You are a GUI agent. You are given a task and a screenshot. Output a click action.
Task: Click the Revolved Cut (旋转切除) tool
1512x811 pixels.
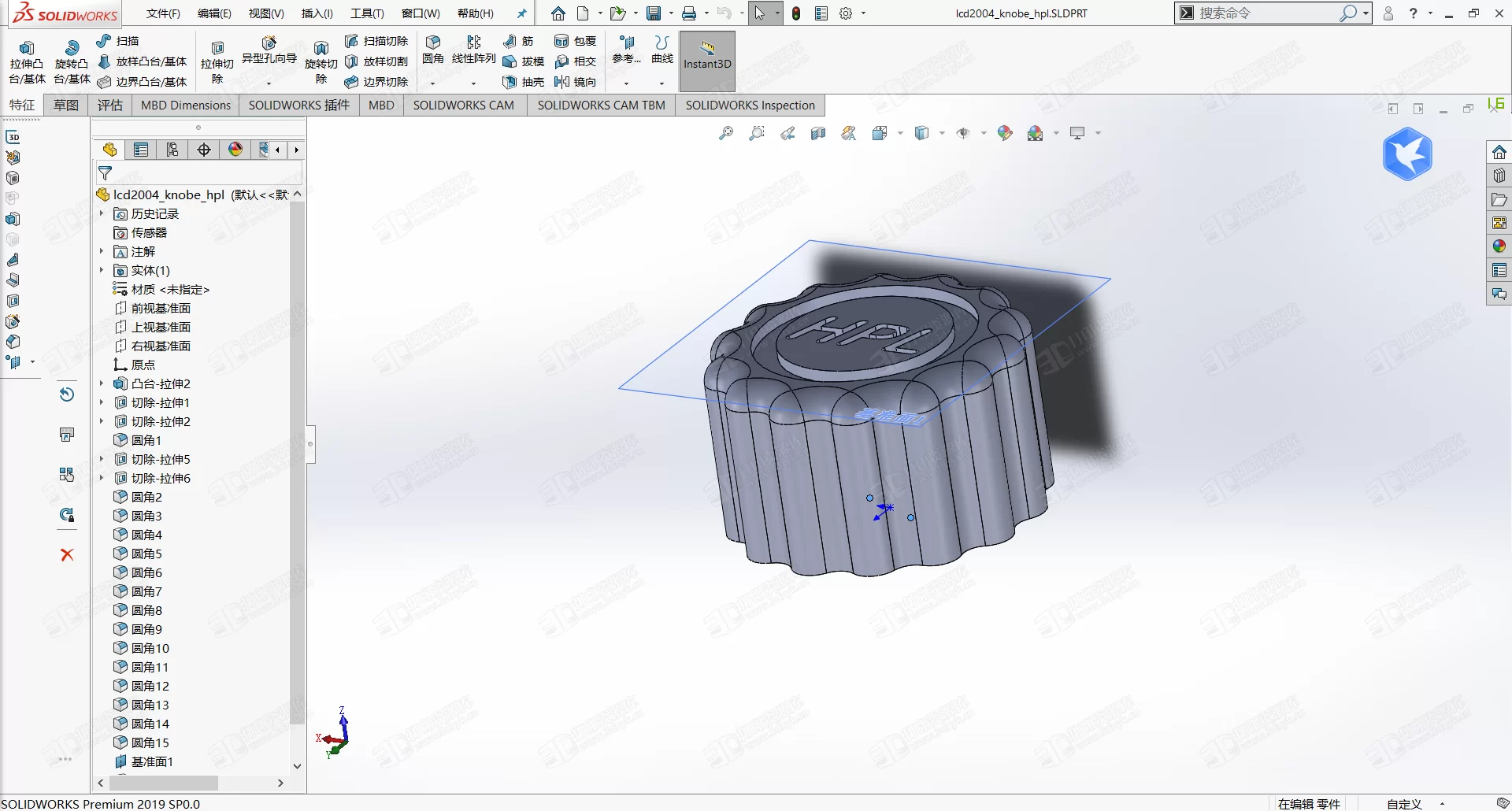[321, 62]
